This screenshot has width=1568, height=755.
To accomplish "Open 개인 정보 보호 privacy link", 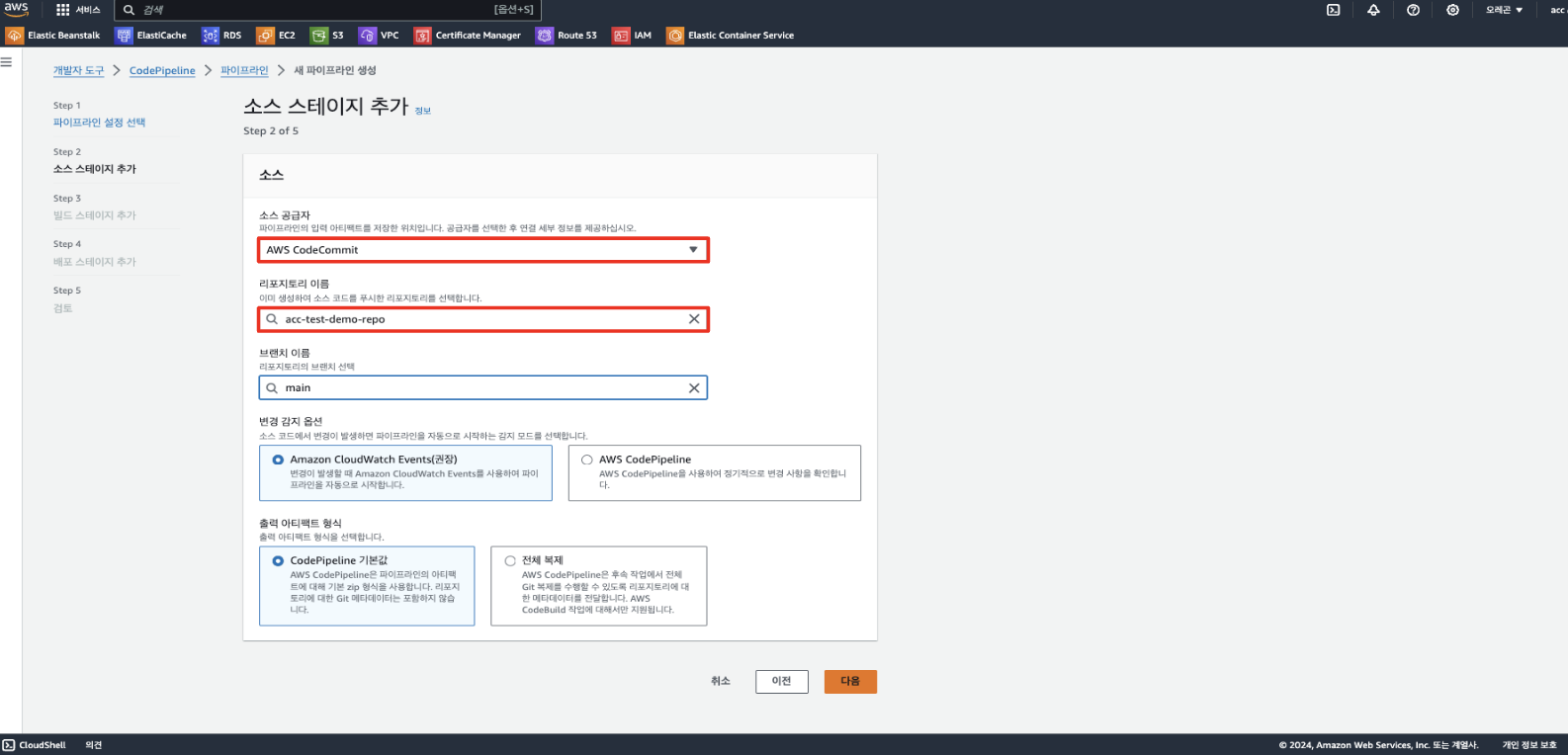I will 1529,745.
